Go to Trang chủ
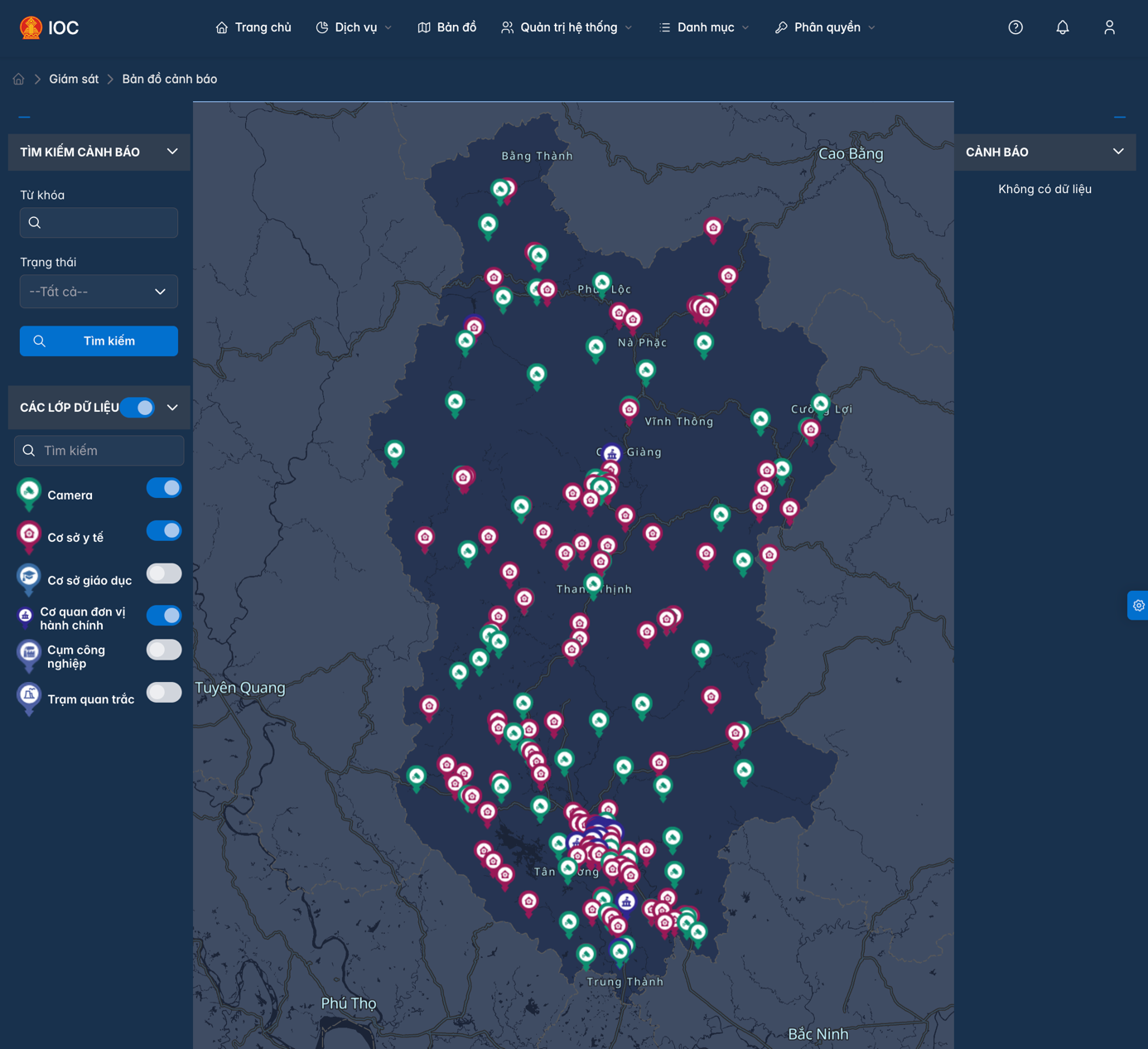The height and width of the screenshot is (1049, 1148). [253, 27]
